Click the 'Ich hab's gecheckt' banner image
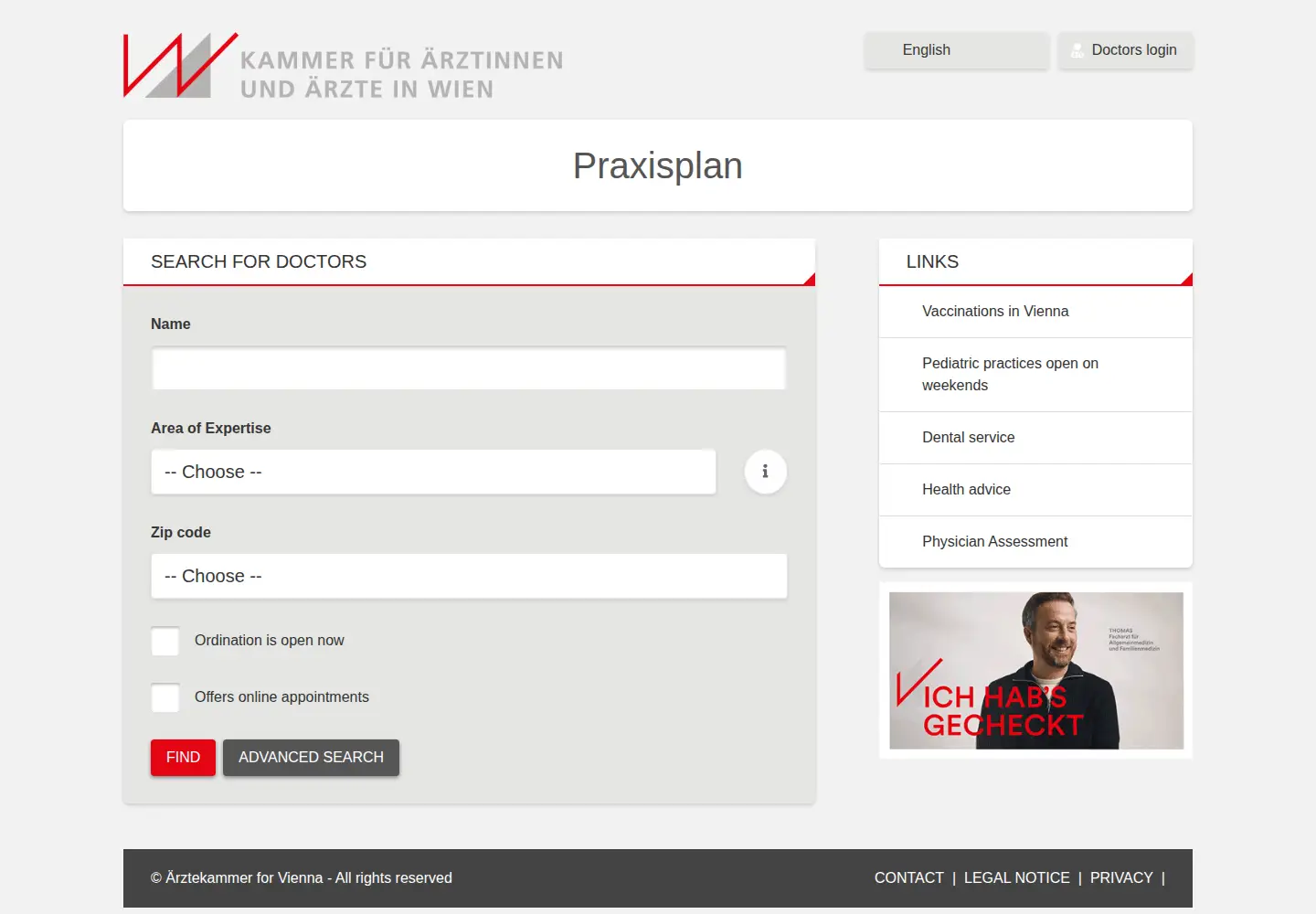Screen dimensions: 1316x914 tap(1036, 671)
